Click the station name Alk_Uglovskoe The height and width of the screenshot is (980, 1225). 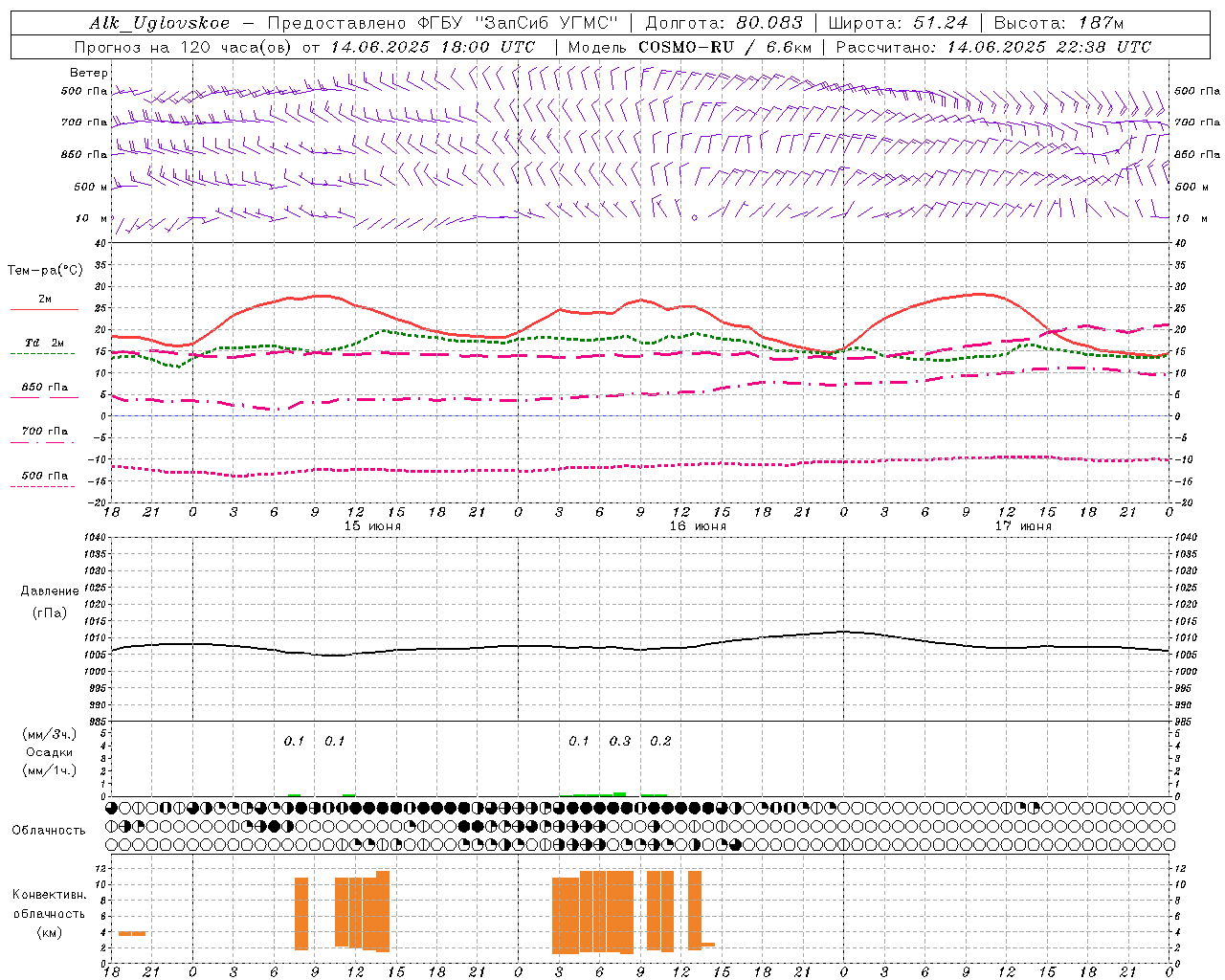(x=161, y=23)
